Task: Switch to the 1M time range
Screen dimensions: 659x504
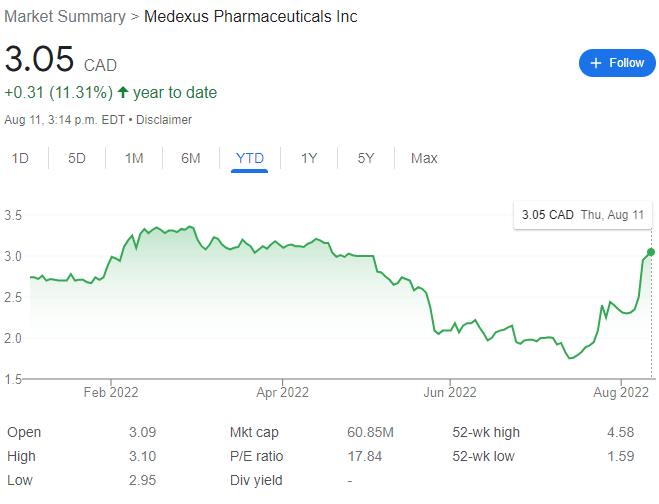Action: click(134, 158)
